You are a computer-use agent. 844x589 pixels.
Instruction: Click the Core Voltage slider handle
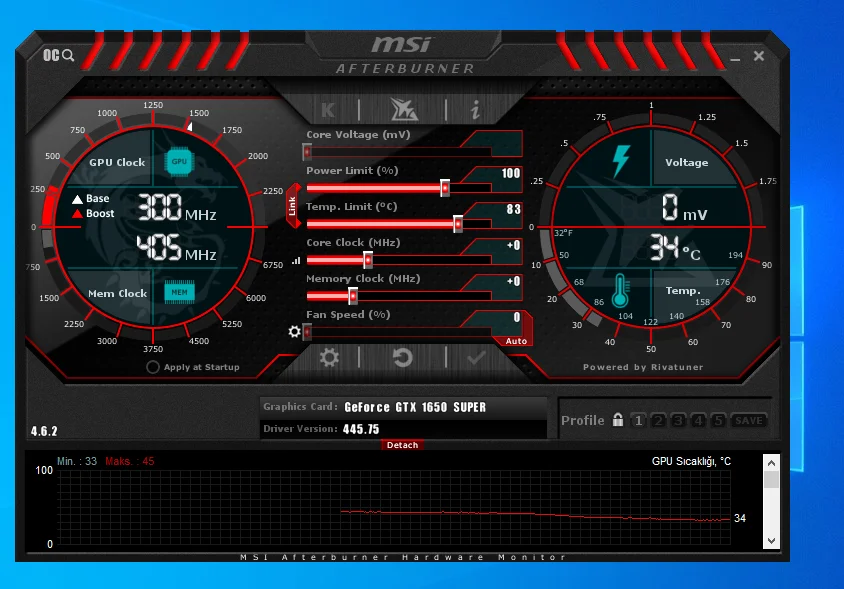[307, 152]
